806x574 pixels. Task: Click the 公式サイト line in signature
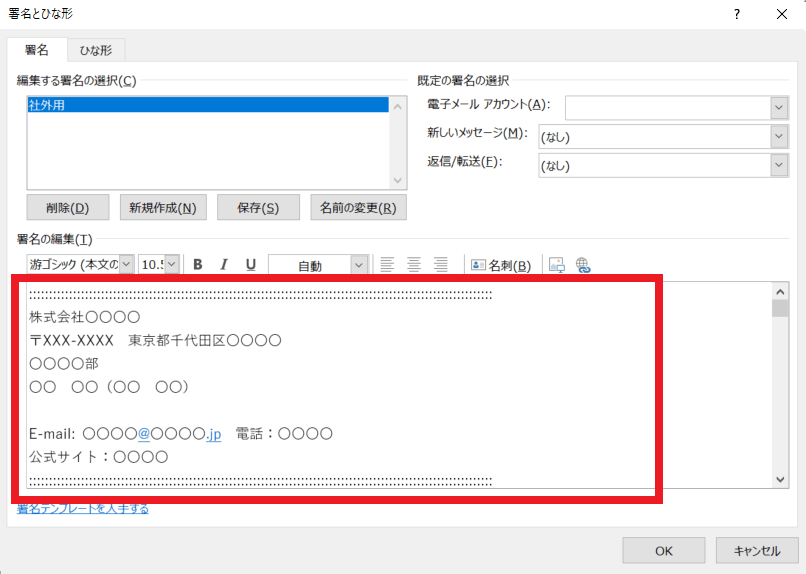pyautogui.click(x=98, y=457)
